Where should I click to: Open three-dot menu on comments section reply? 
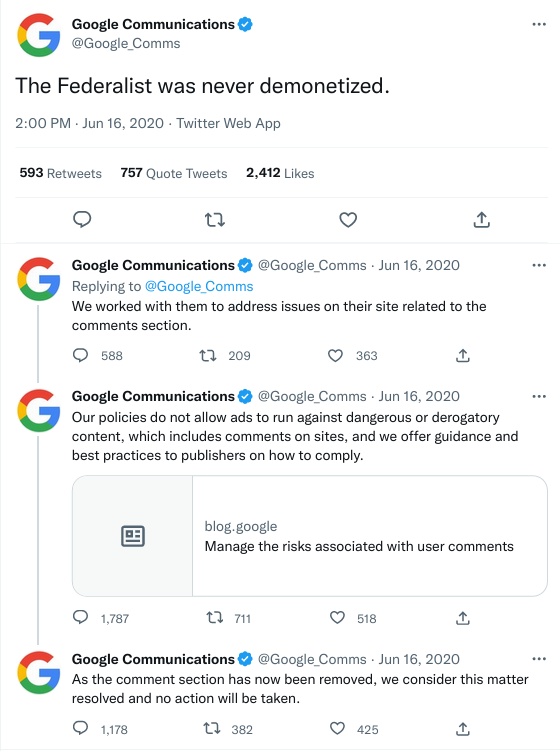(539, 265)
